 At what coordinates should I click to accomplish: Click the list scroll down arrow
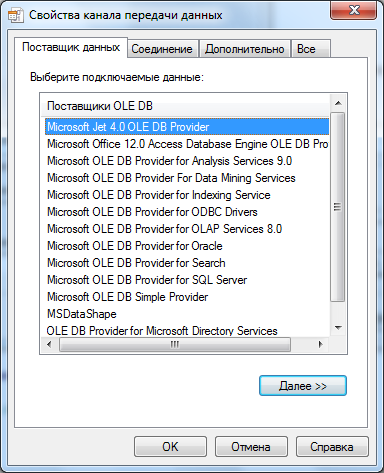(x=338, y=328)
